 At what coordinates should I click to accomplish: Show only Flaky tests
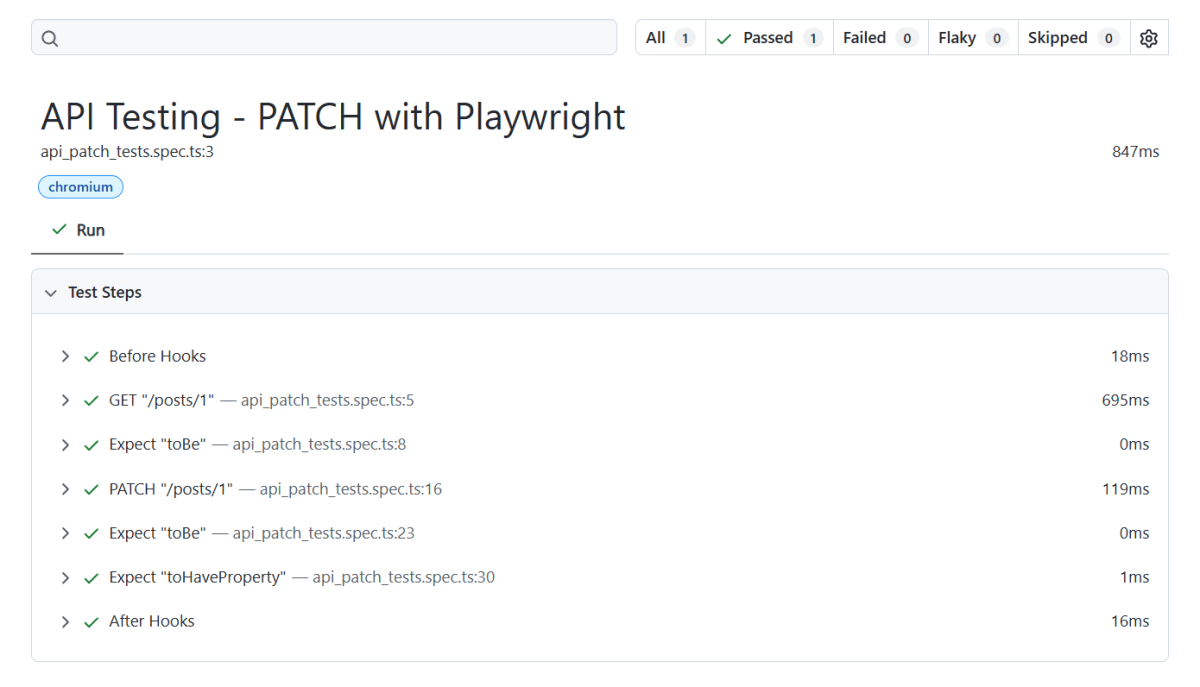click(x=972, y=38)
